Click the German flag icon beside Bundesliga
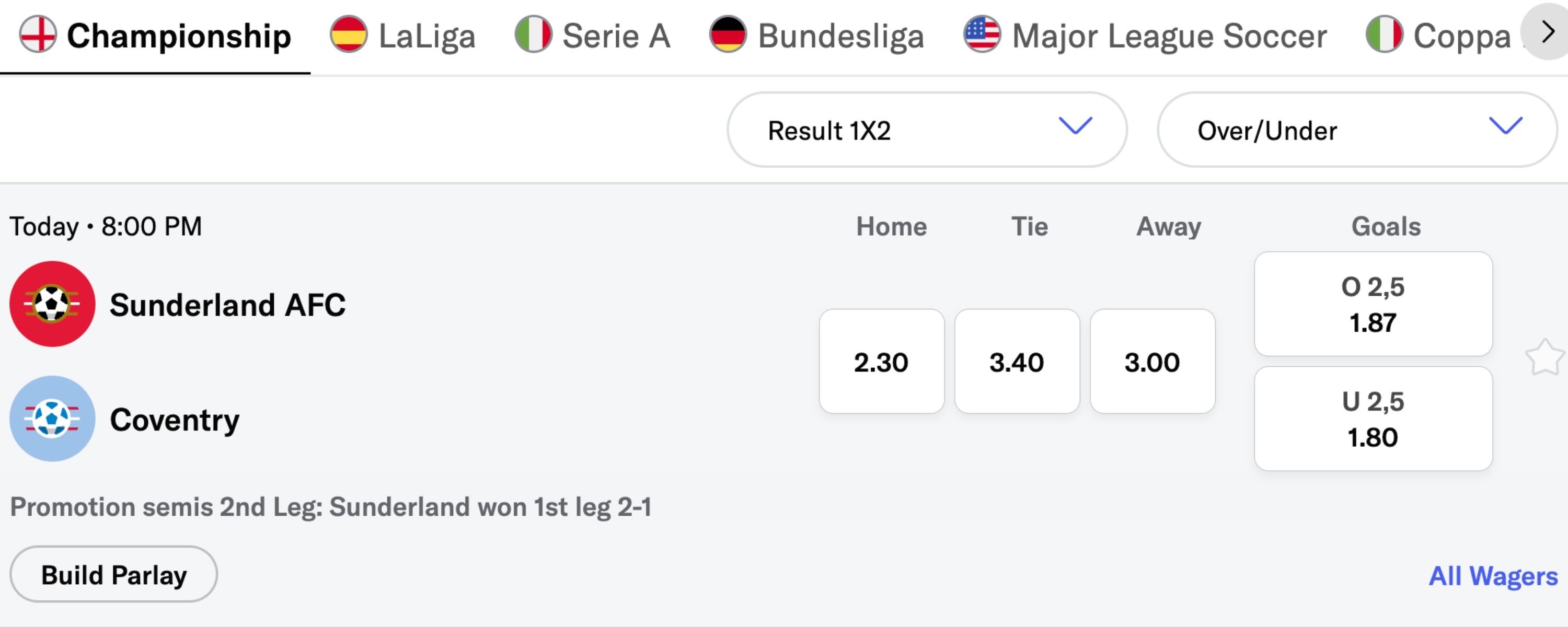 click(728, 34)
